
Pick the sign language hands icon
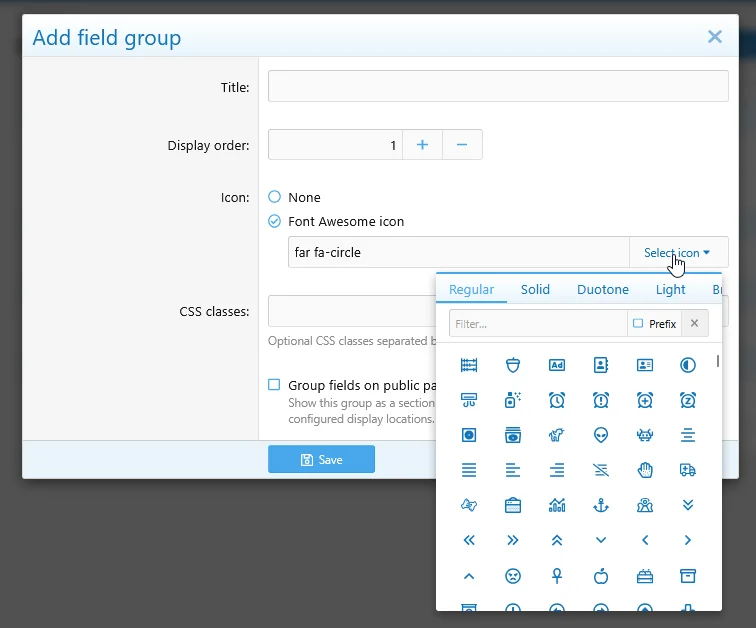click(469, 505)
